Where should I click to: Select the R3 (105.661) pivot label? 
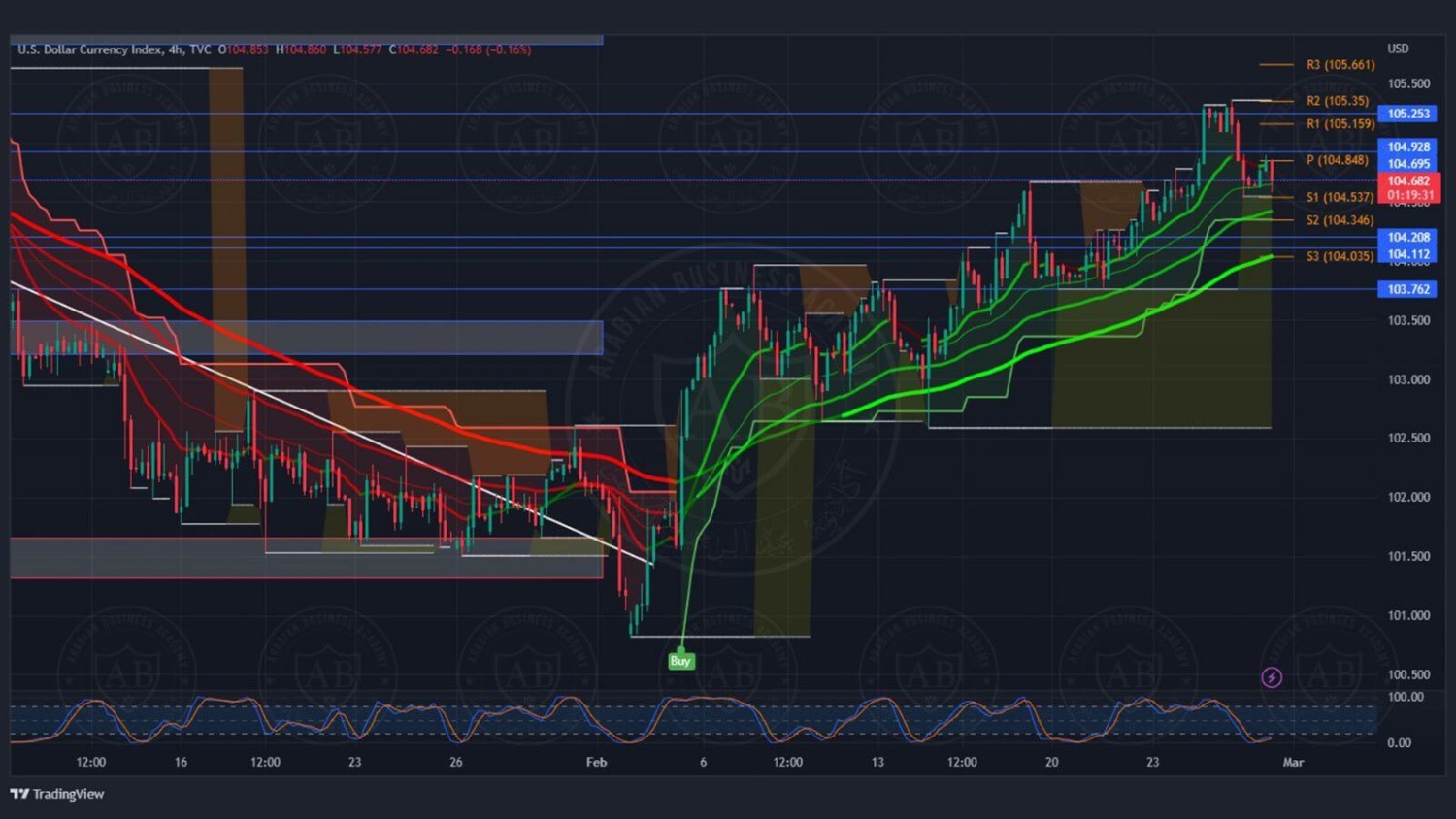(1340, 65)
